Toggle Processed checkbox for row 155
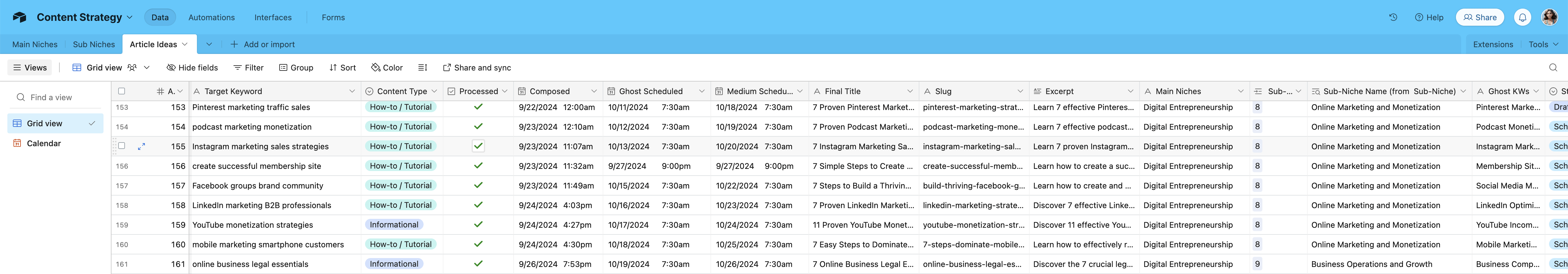 [478, 146]
